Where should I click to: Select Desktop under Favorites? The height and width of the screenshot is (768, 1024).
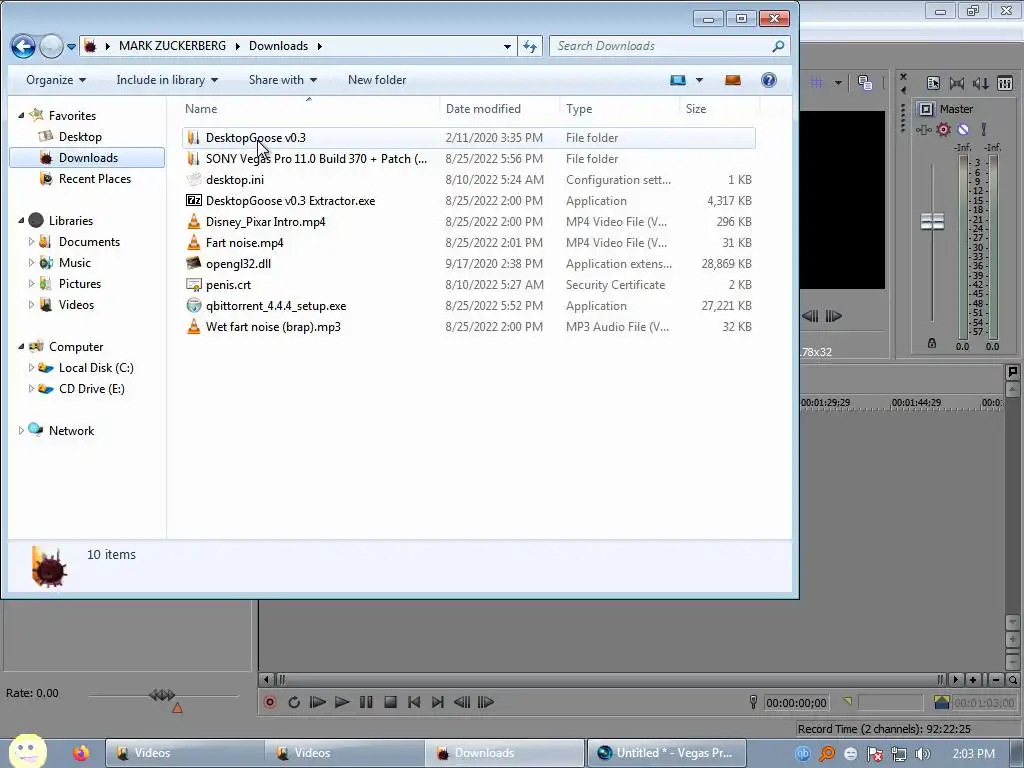[80, 136]
